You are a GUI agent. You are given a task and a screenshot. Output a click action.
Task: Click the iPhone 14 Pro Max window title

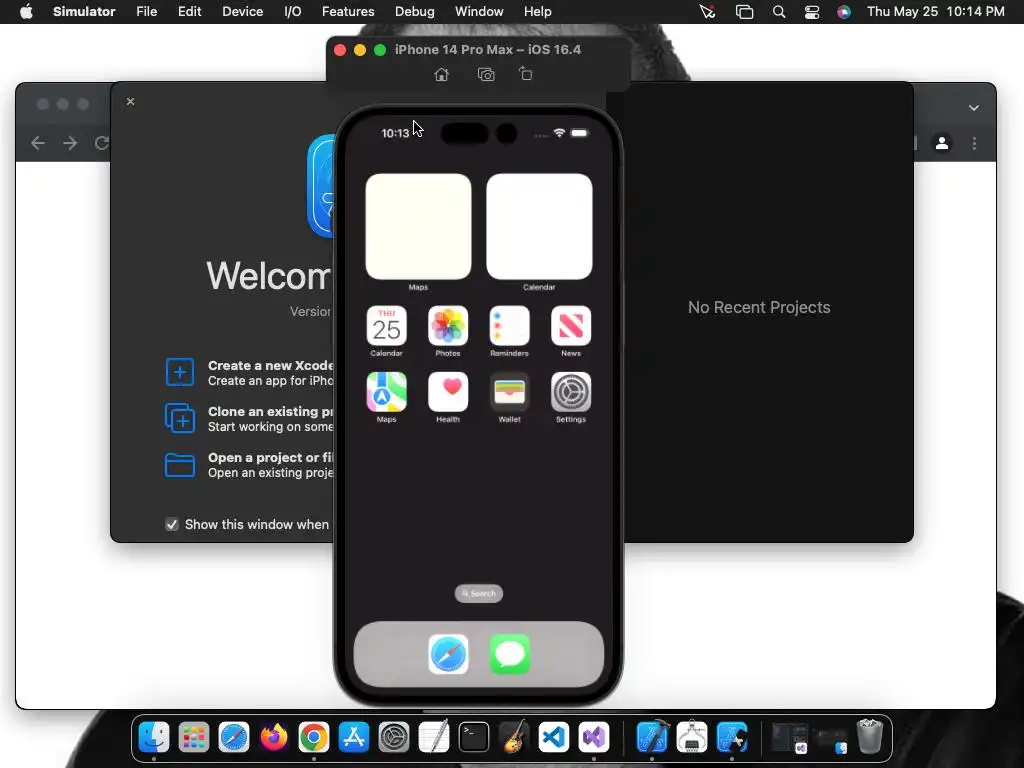coord(487,50)
